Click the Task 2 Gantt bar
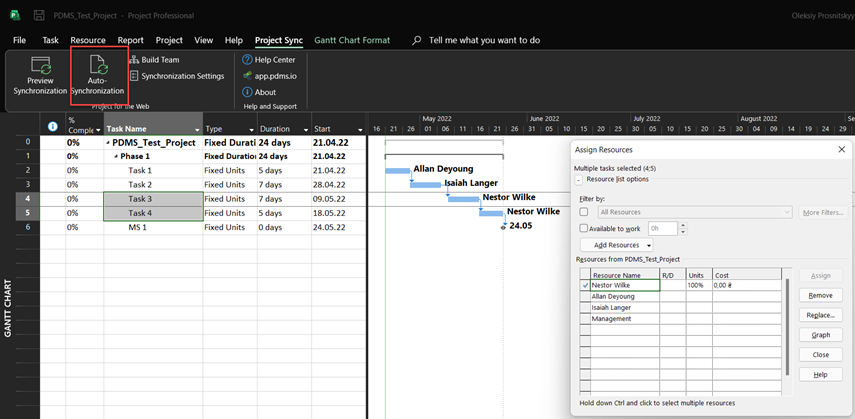Viewport: 855px width, 419px height. [425, 185]
